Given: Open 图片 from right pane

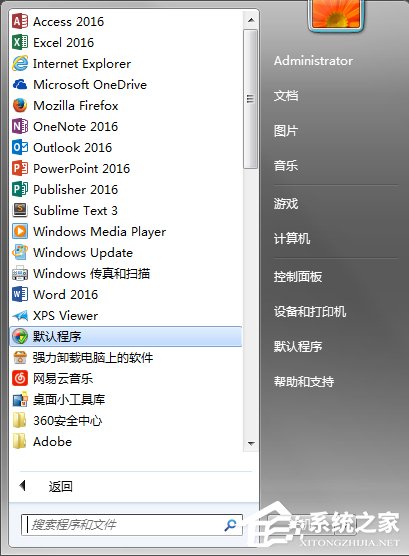Looking at the screenshot, I should click(286, 130).
